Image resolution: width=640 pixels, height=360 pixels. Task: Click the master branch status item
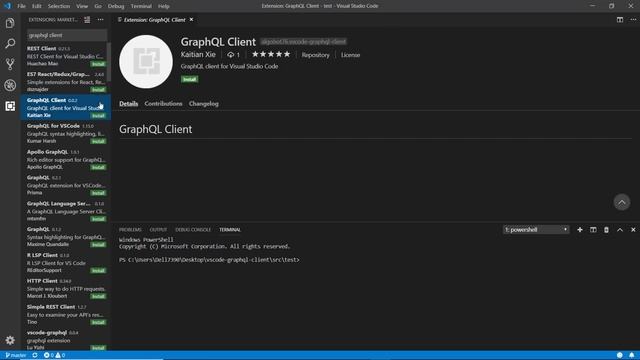coord(16,355)
